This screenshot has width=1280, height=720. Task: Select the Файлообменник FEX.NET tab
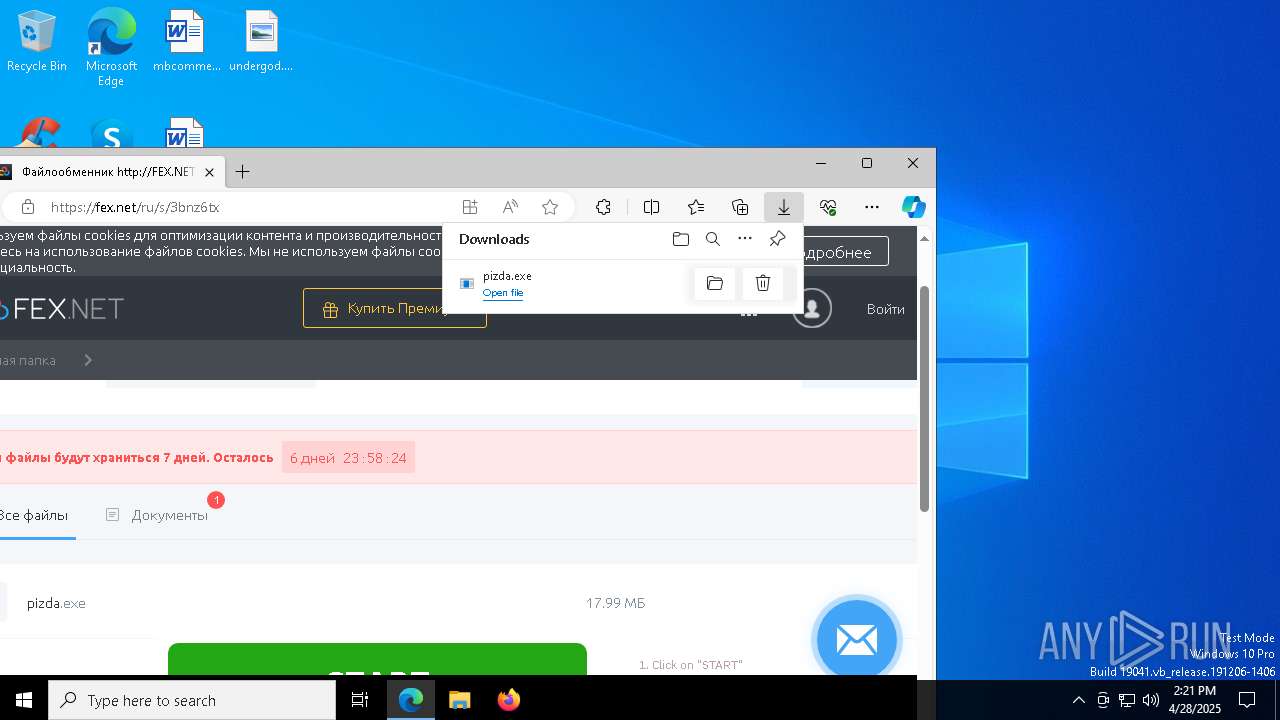point(108,172)
